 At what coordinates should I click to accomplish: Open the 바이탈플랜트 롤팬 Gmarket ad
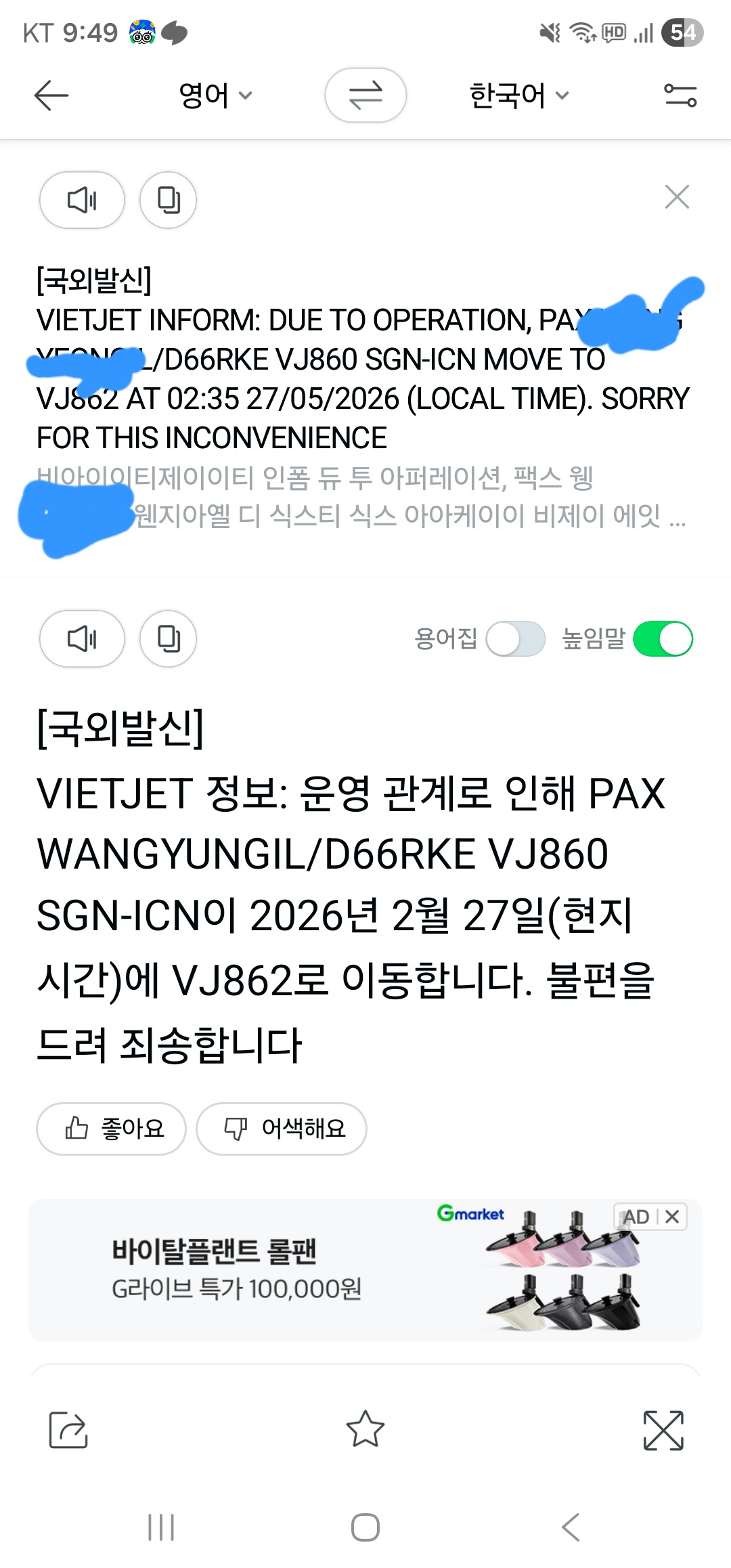365,1270
